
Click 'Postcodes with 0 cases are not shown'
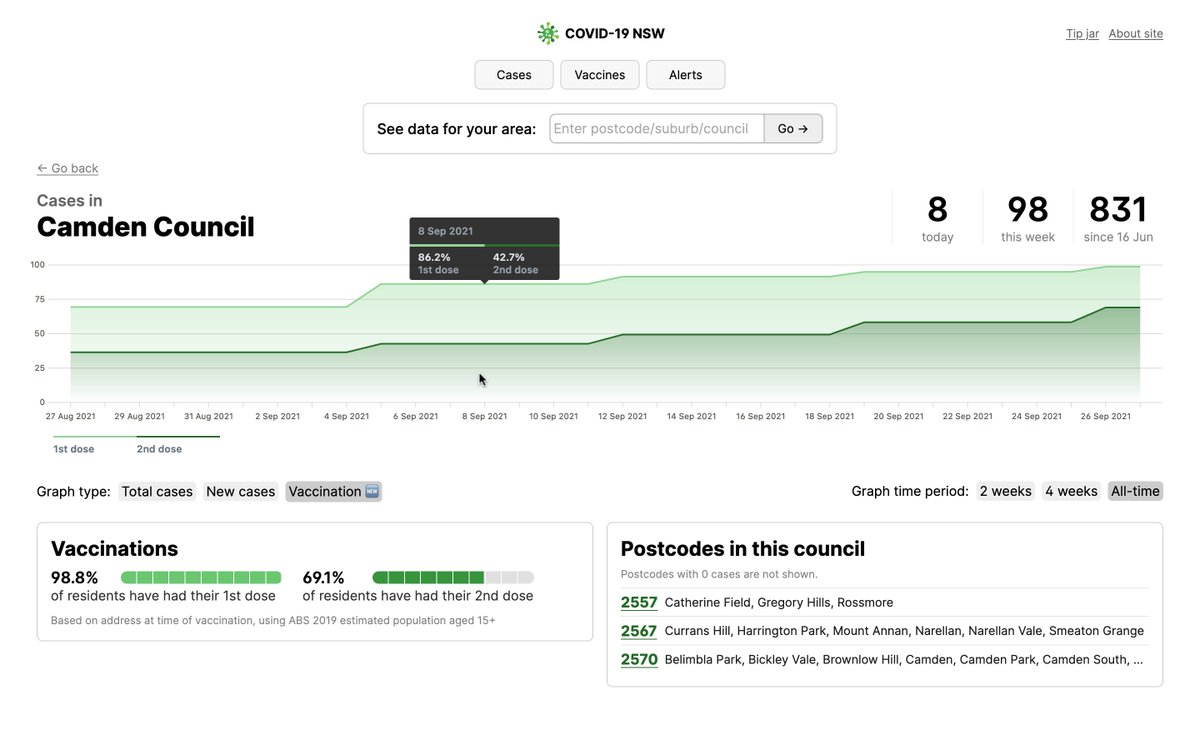click(719, 574)
